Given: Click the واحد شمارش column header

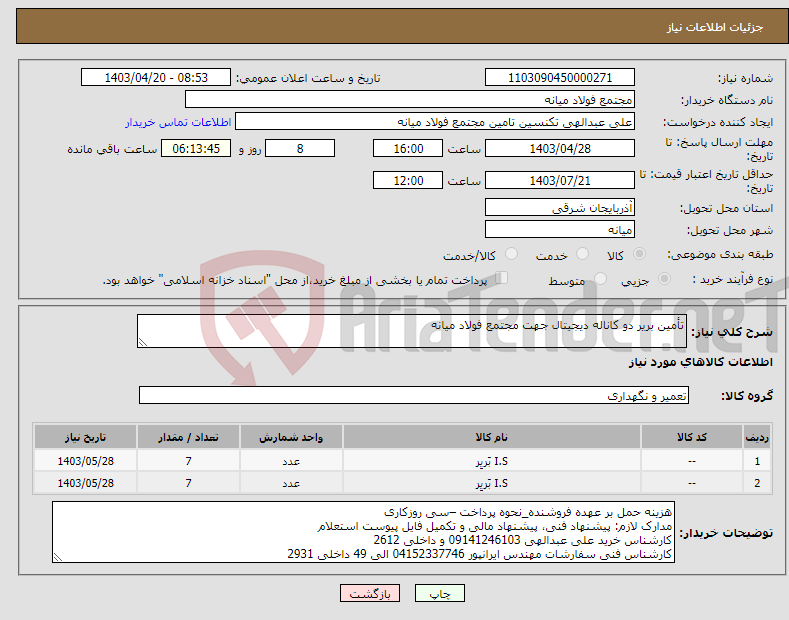Looking at the screenshot, I should [x=291, y=437].
